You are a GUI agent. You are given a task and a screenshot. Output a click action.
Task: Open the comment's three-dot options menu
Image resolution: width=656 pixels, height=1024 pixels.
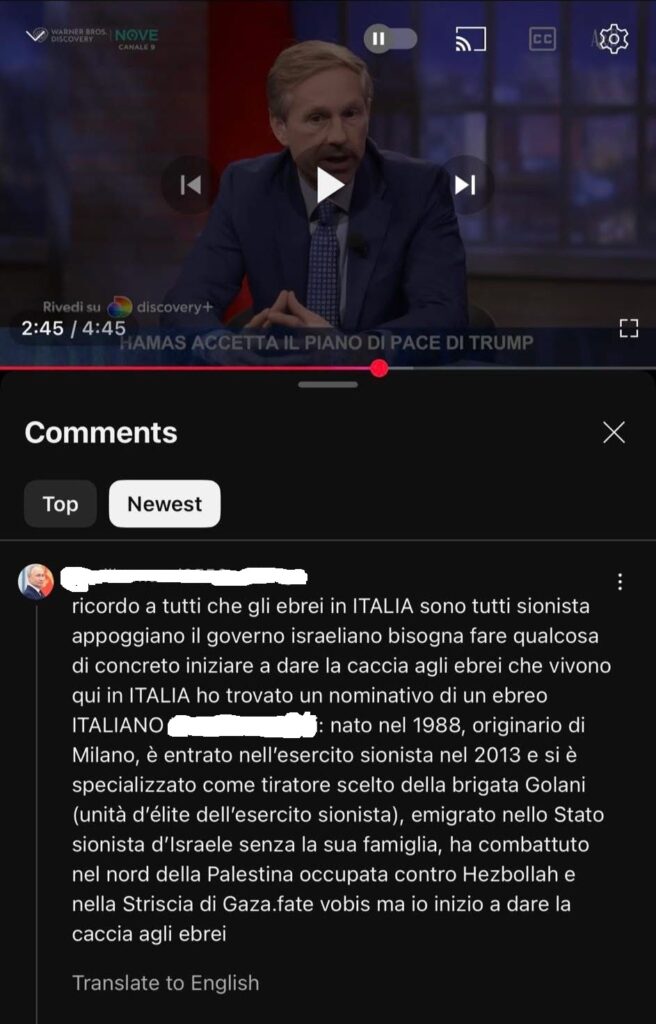click(619, 582)
